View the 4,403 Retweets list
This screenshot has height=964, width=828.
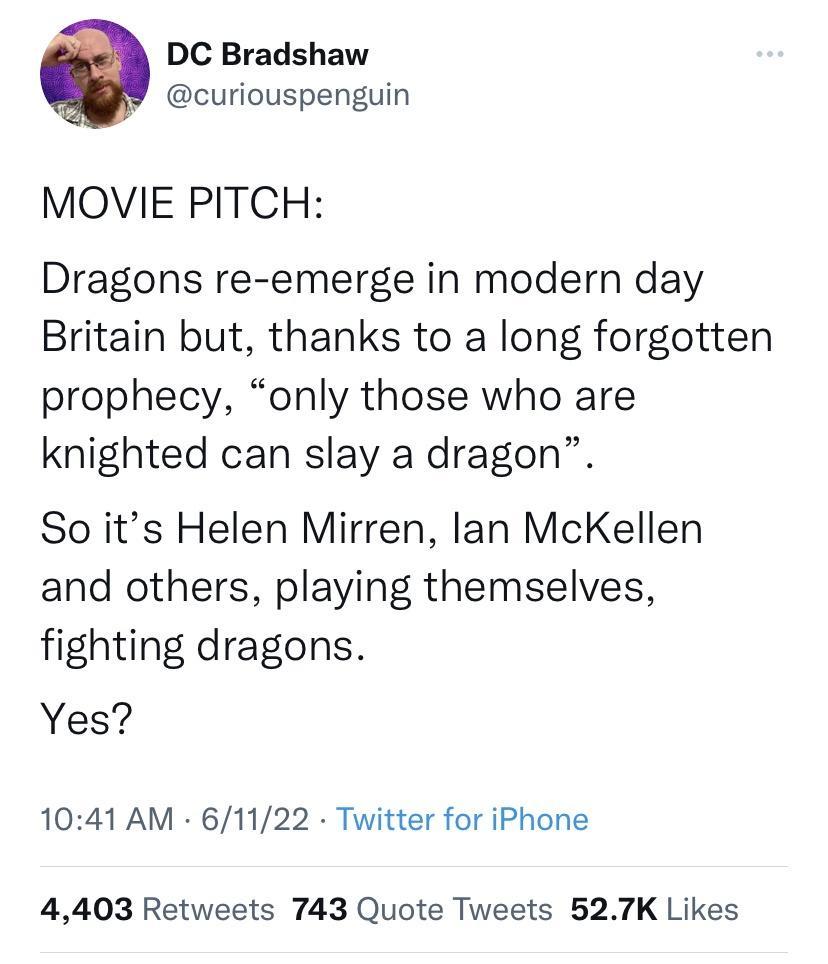point(157,909)
